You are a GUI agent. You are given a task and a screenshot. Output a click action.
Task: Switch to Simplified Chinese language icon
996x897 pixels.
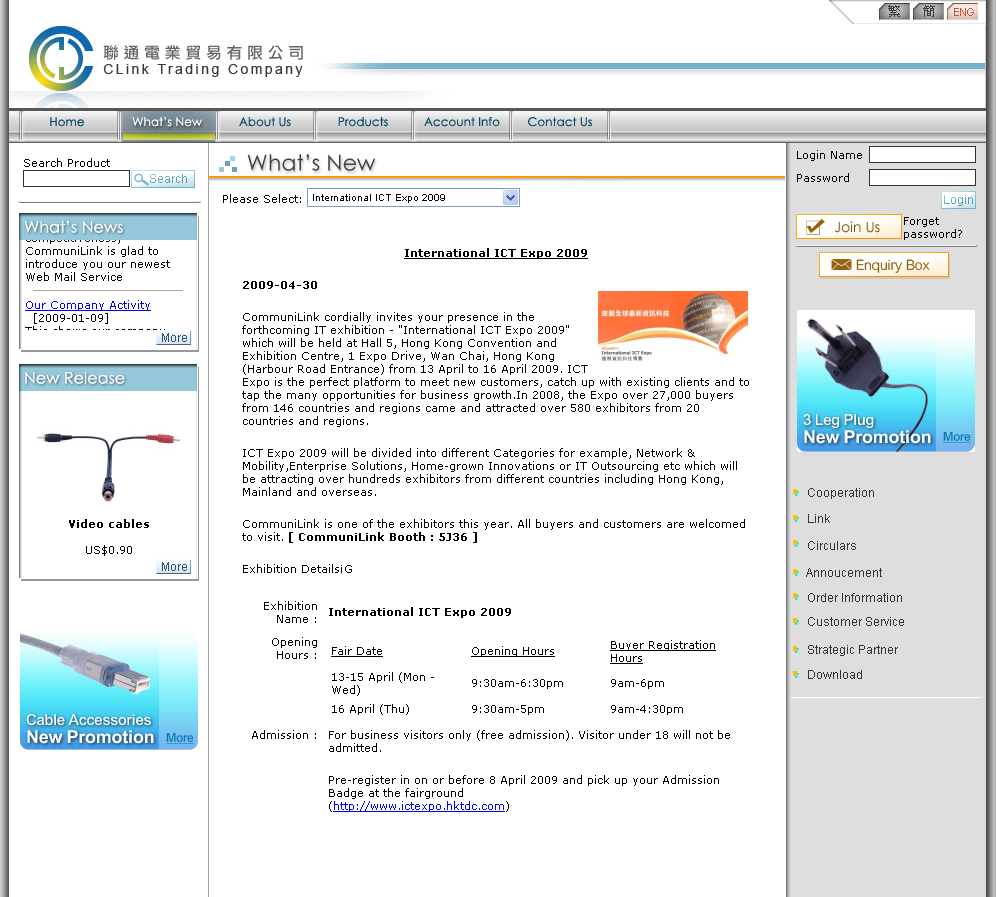pos(928,12)
